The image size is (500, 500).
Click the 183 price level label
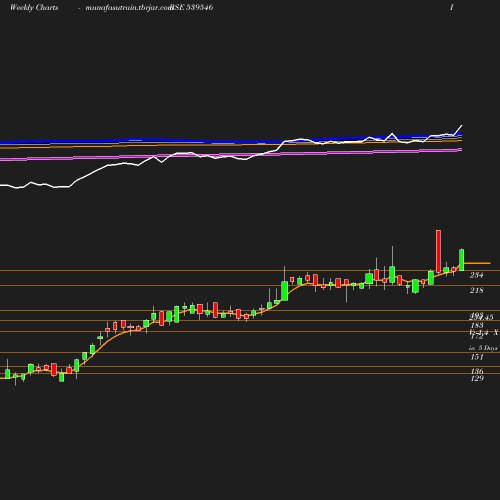tap(477, 325)
